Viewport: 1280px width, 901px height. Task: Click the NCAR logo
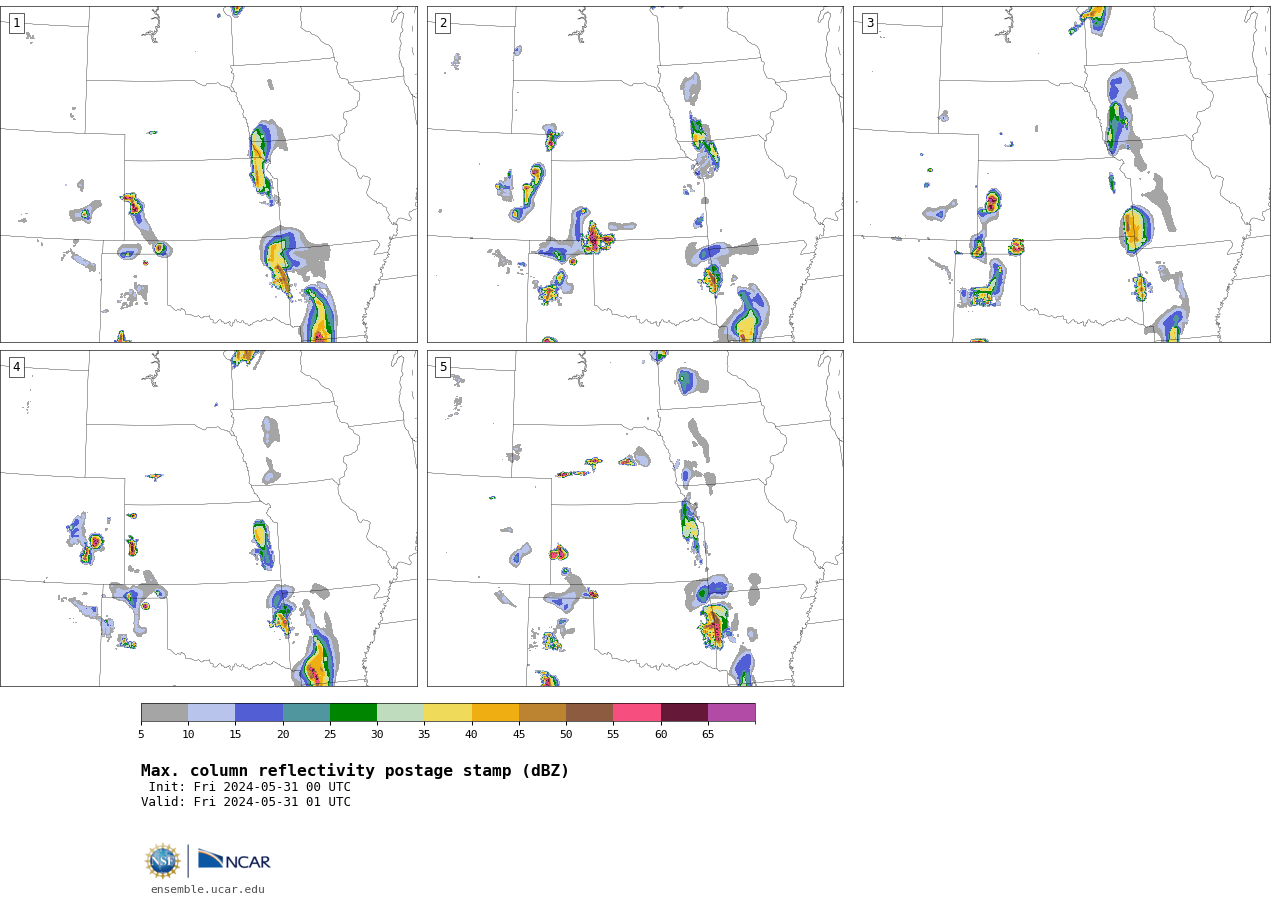pos(234,860)
